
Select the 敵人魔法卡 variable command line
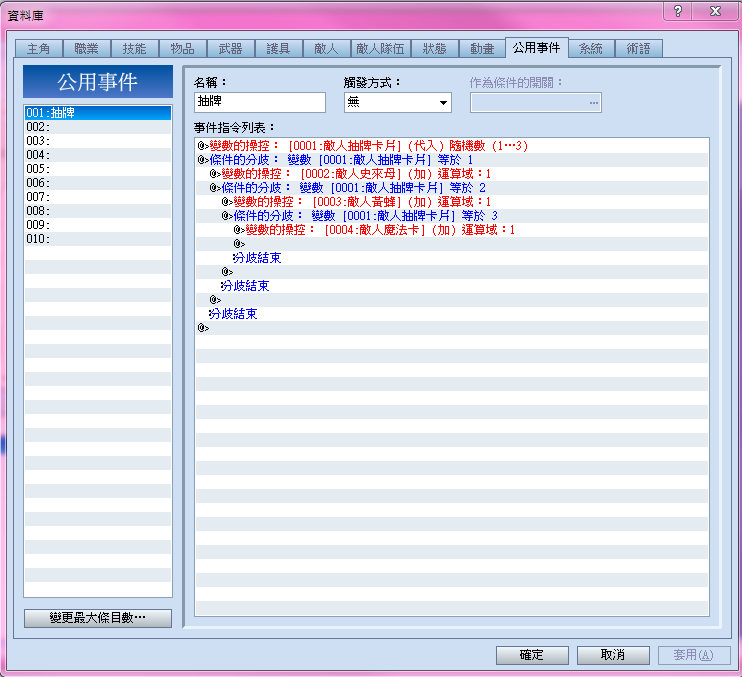coord(452,229)
